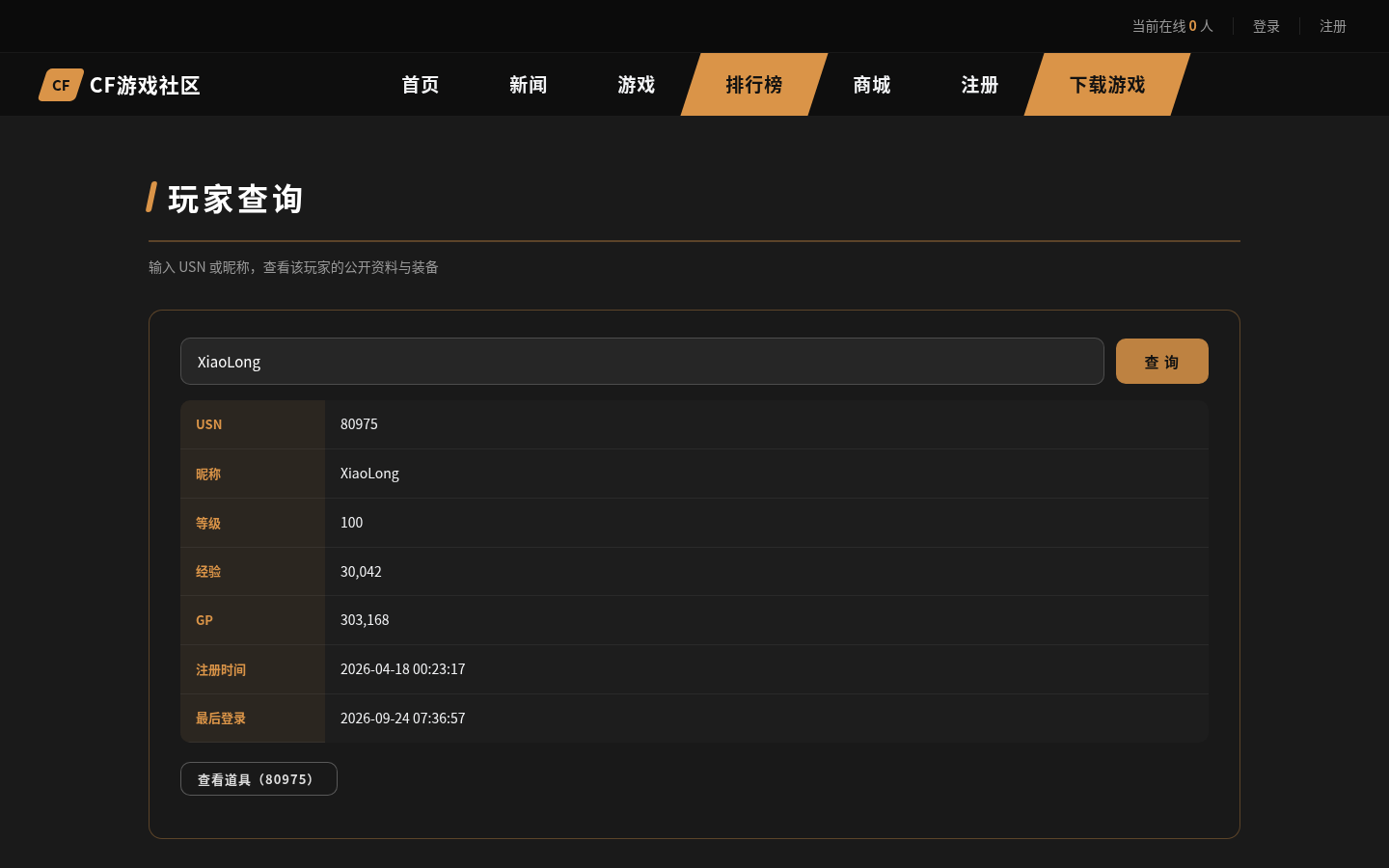Click the 玩家查询 page heading
The height and width of the screenshot is (868, 1389).
coord(236,199)
